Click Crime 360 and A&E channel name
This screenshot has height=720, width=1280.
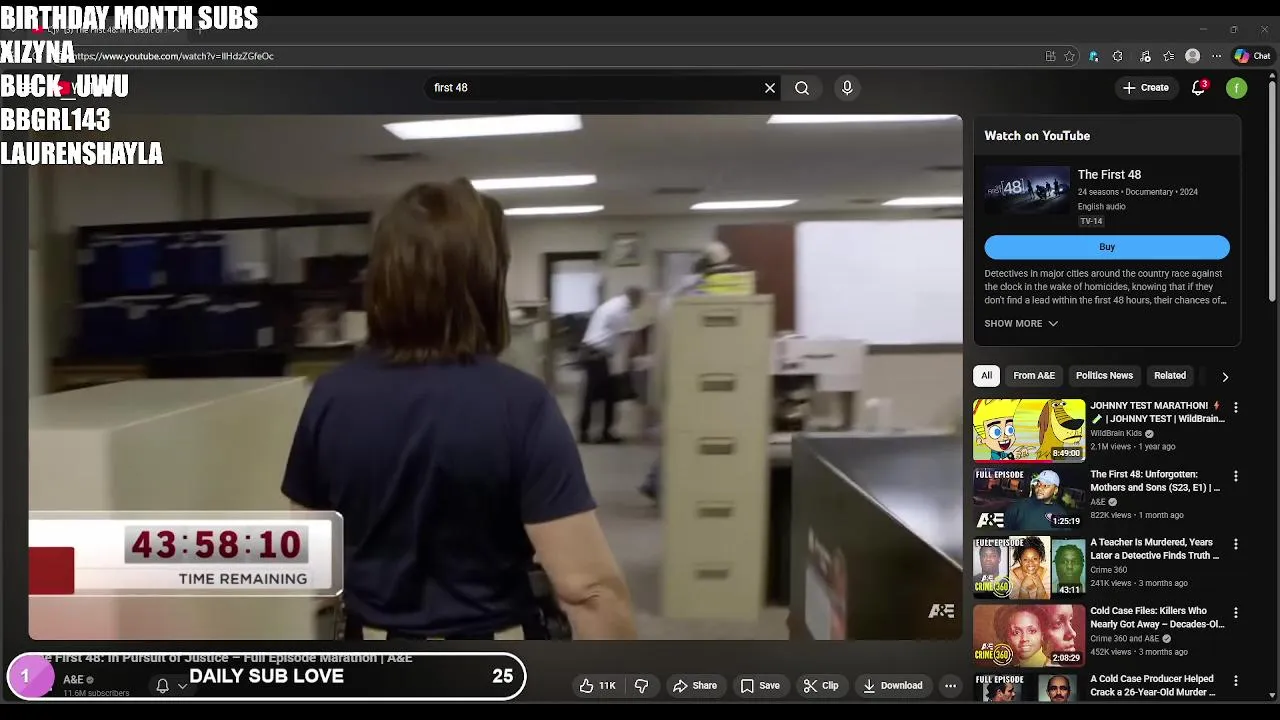tap(1125, 638)
